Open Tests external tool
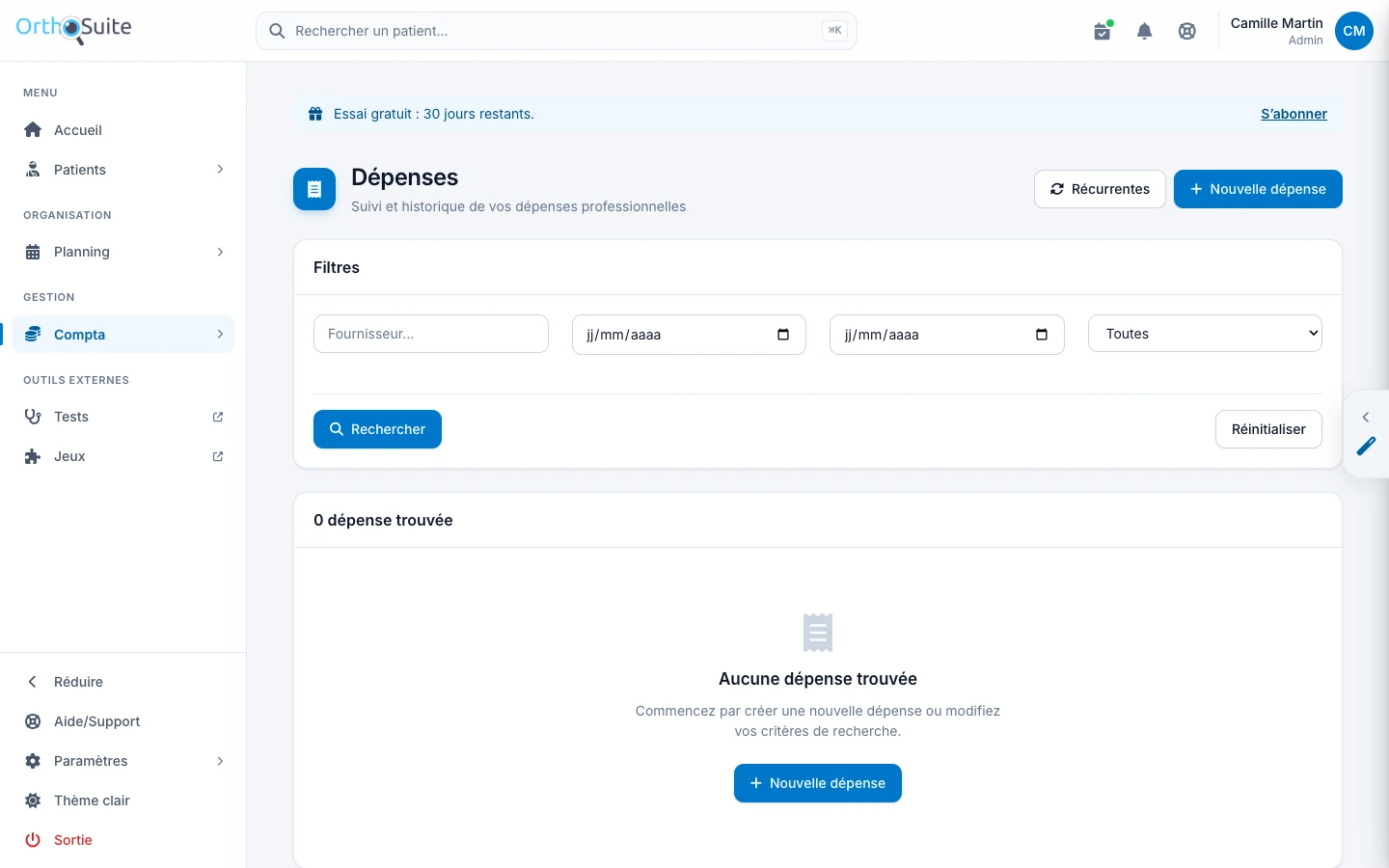The width and height of the screenshot is (1389, 868). click(x=123, y=417)
